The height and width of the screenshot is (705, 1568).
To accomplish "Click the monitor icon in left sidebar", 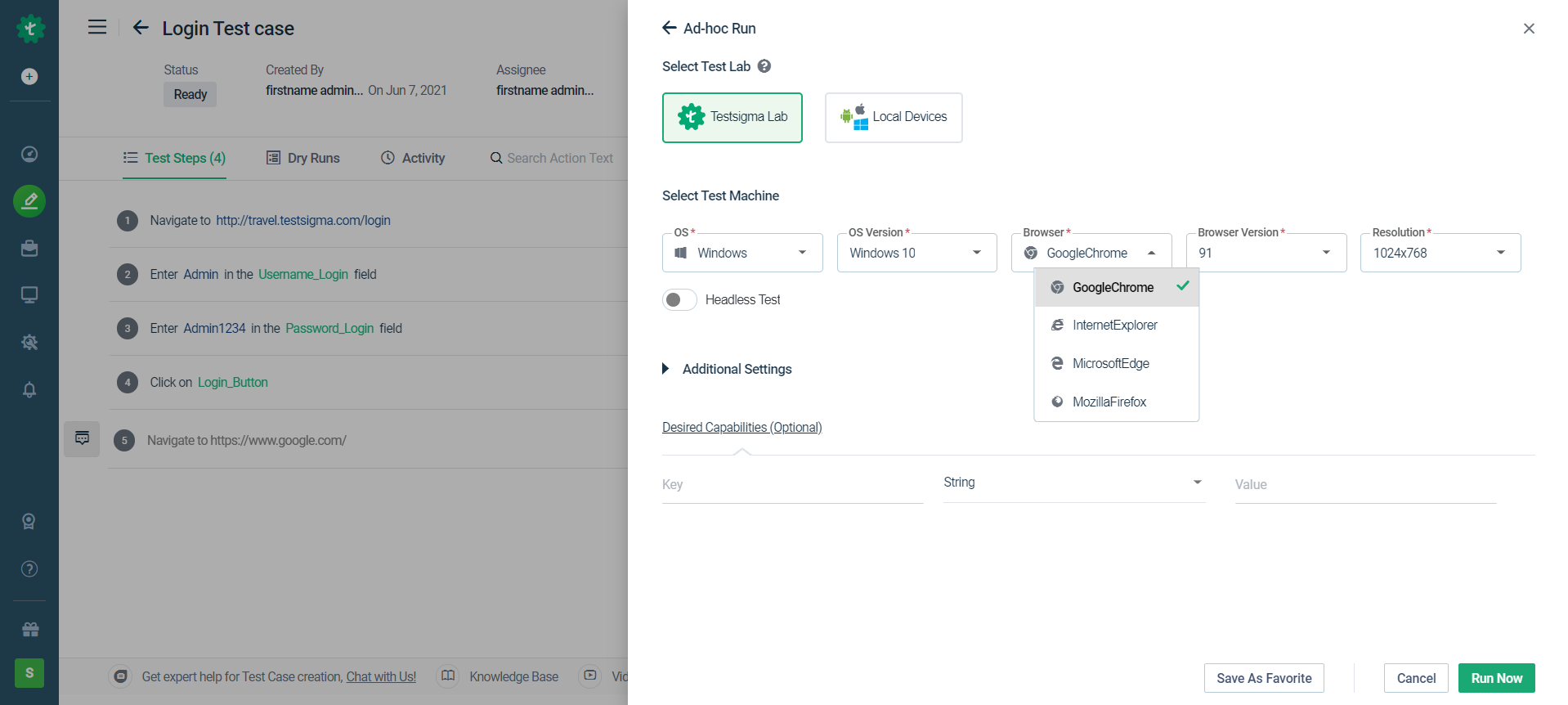I will (x=29, y=295).
